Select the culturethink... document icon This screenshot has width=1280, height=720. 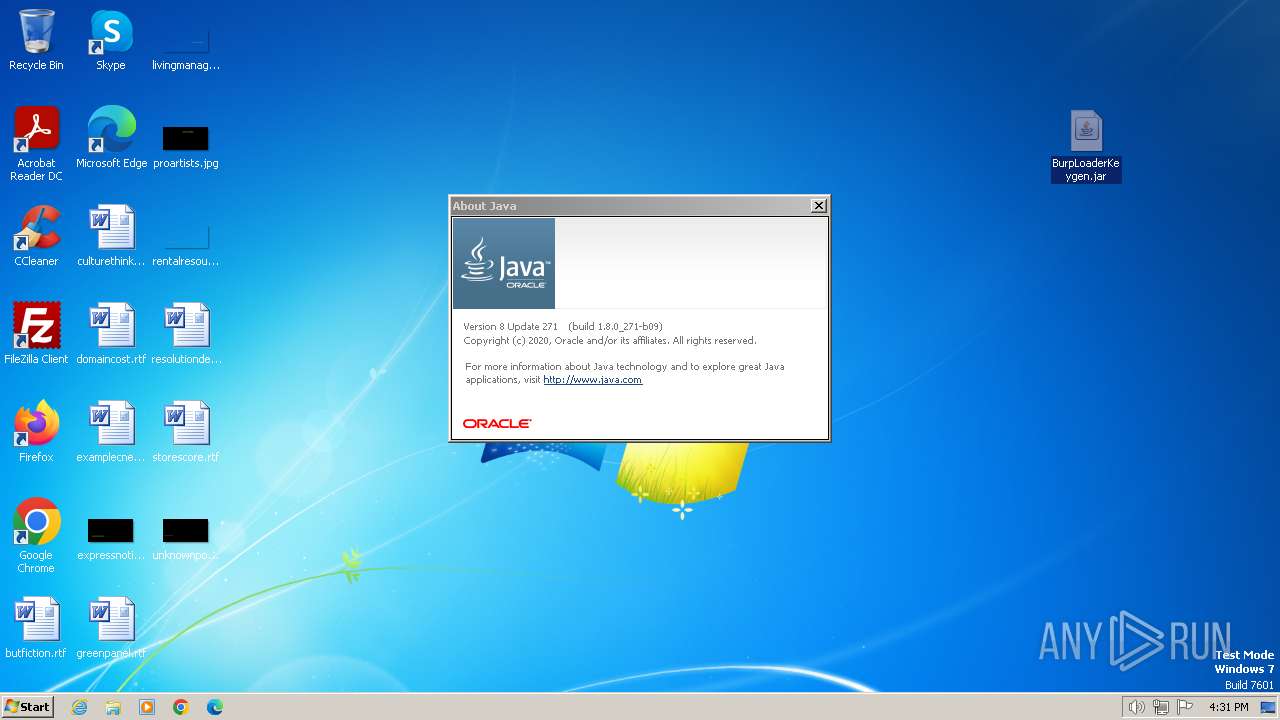(x=111, y=236)
